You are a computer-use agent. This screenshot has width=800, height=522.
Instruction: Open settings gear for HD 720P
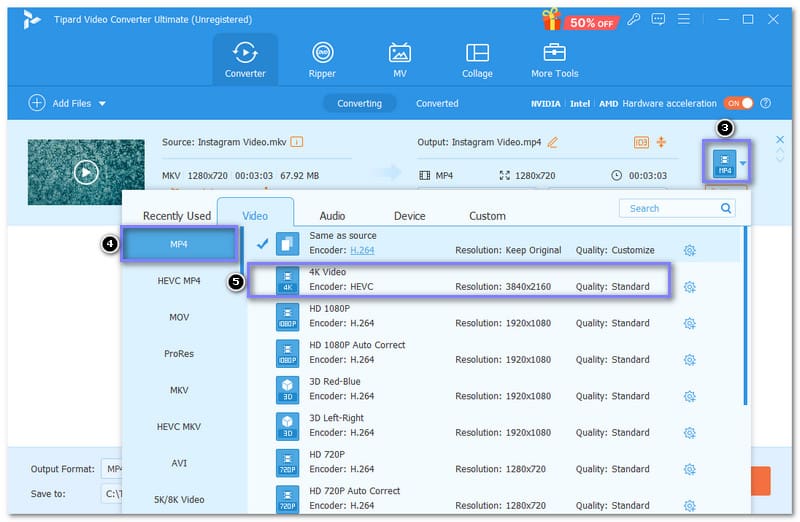point(689,469)
